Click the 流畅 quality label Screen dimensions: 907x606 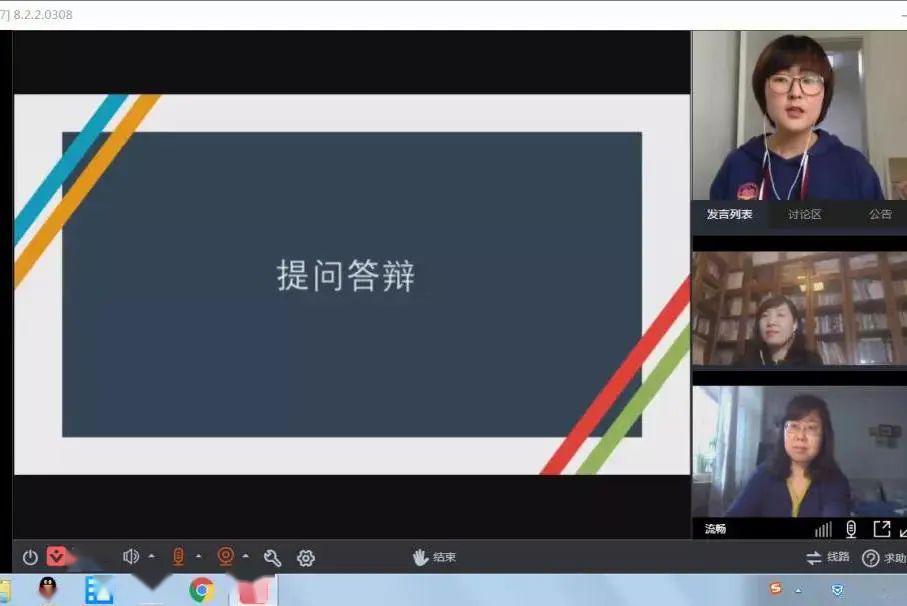point(716,529)
